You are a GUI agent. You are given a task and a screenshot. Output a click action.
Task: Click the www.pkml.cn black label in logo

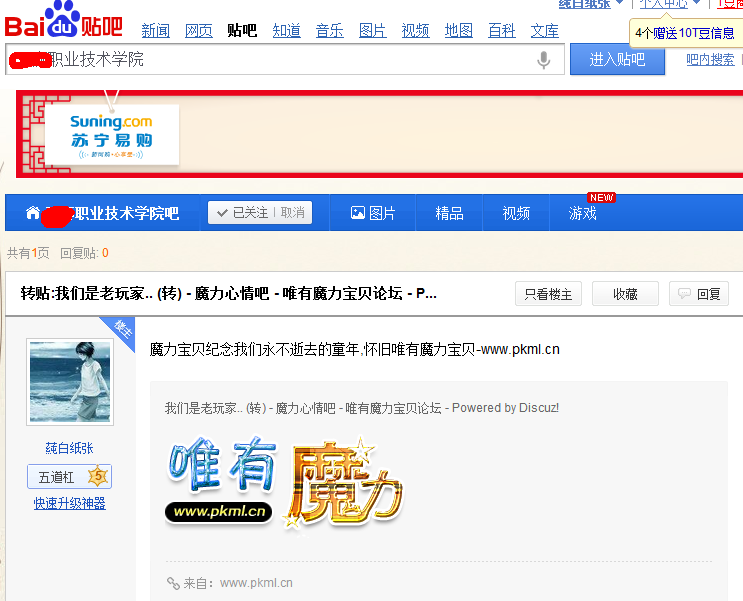(218, 512)
